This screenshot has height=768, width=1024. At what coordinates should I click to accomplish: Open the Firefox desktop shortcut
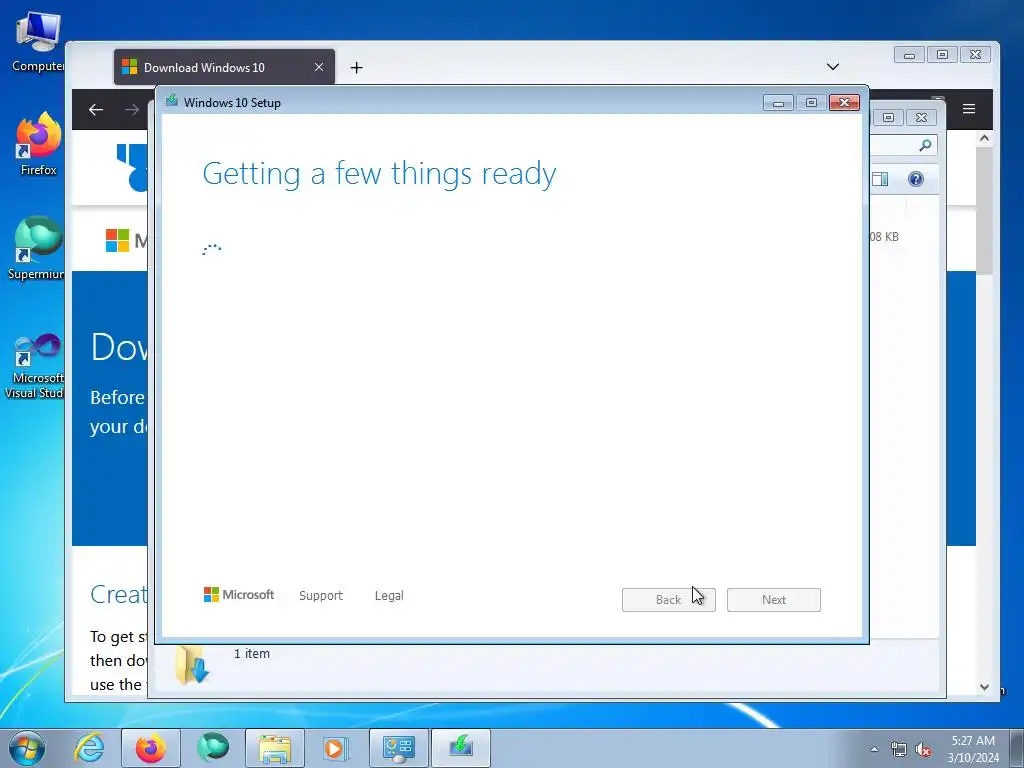tap(38, 144)
